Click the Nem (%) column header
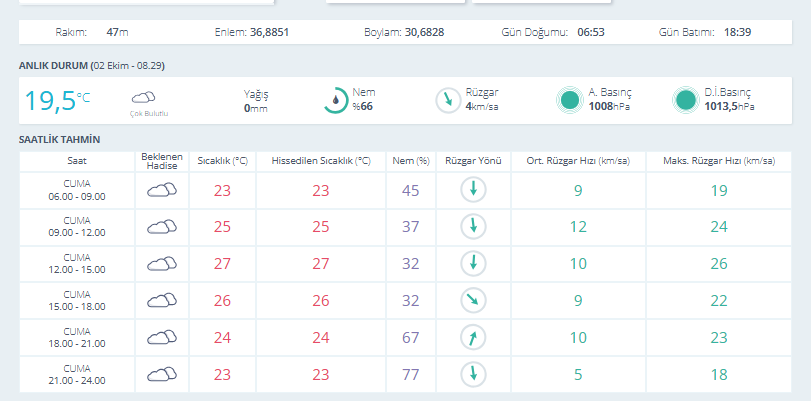The width and height of the screenshot is (811, 401). pos(411,161)
